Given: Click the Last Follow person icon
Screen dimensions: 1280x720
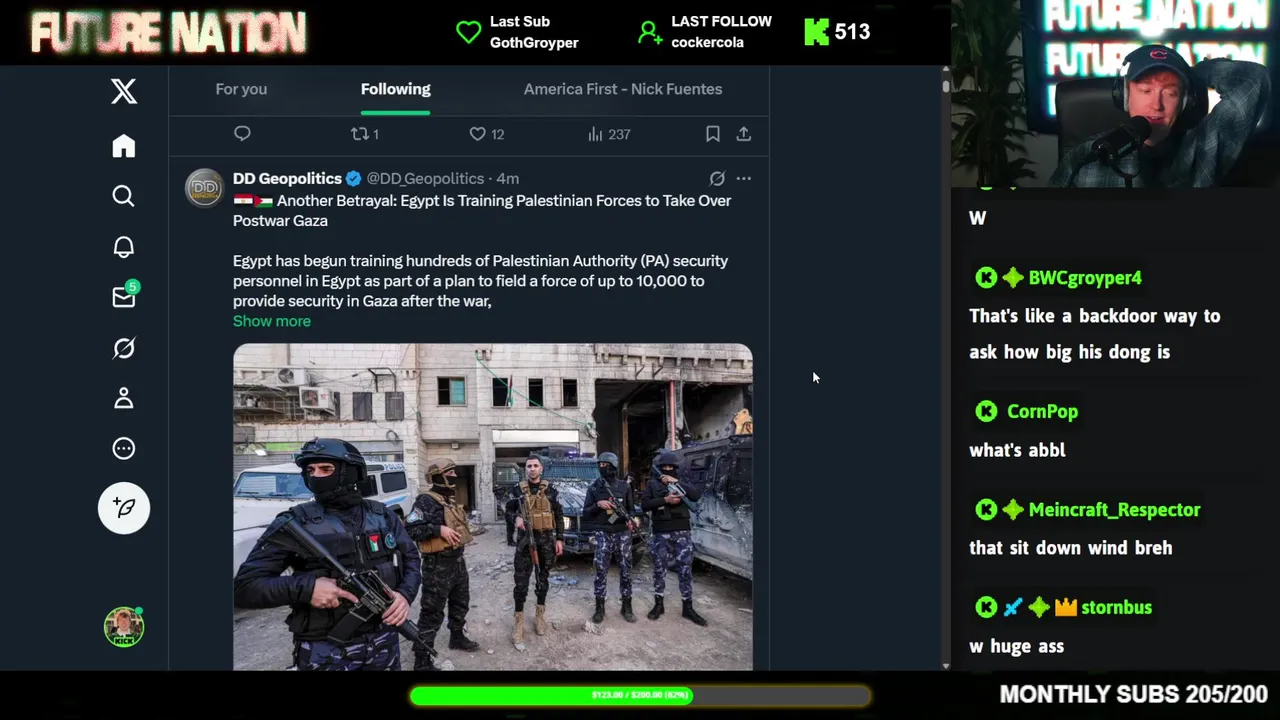Looking at the screenshot, I should pos(650,33).
